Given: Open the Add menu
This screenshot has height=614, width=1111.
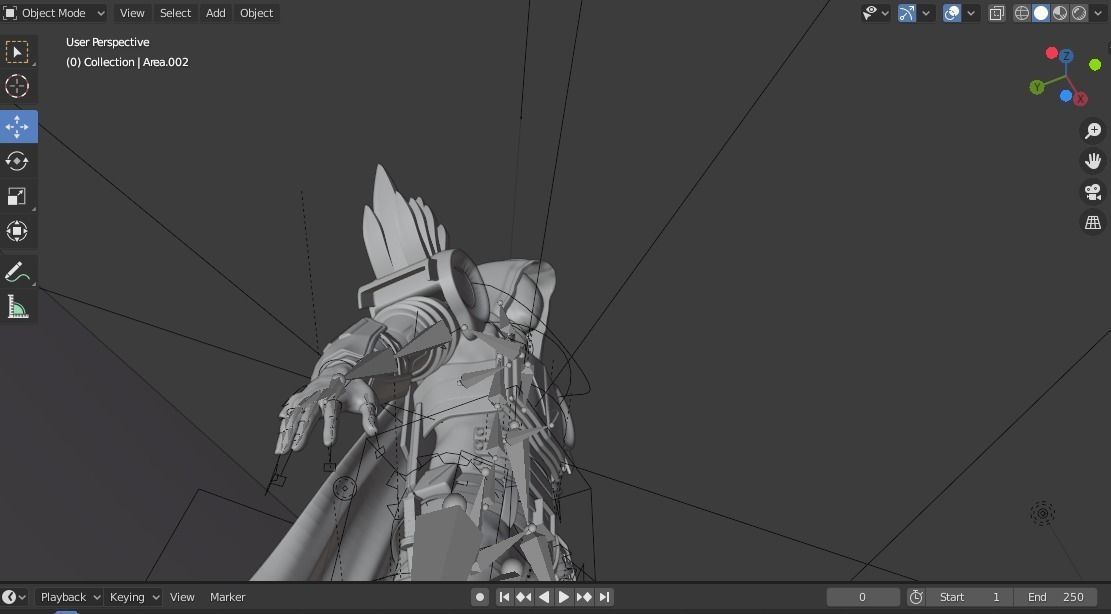Looking at the screenshot, I should [x=215, y=13].
